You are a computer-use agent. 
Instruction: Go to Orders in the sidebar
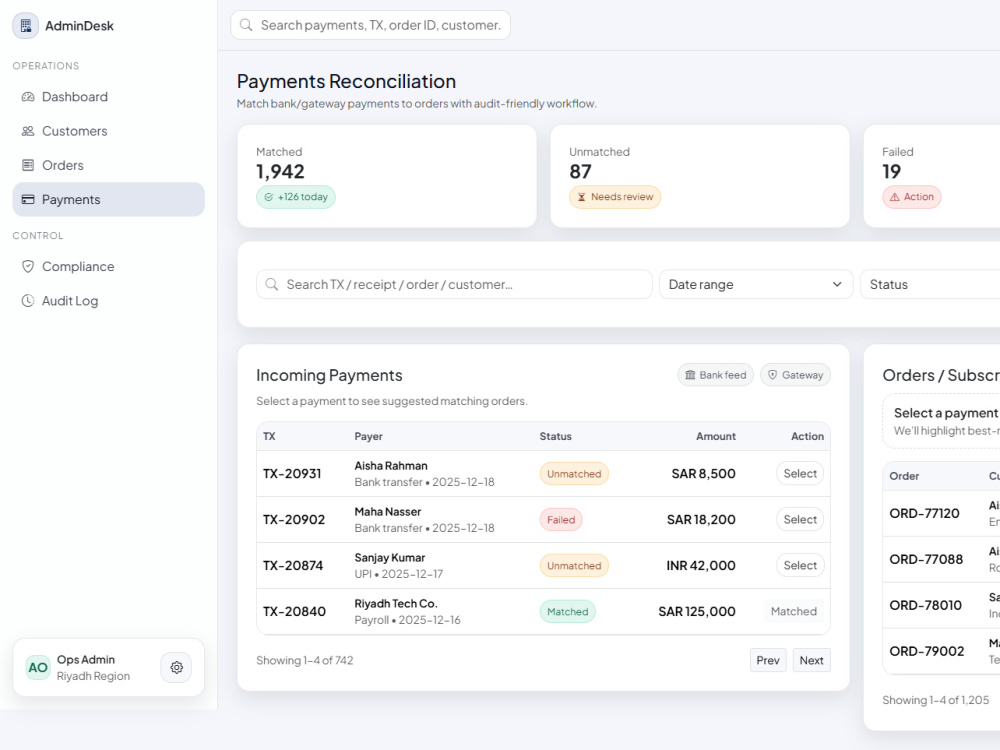(108, 165)
